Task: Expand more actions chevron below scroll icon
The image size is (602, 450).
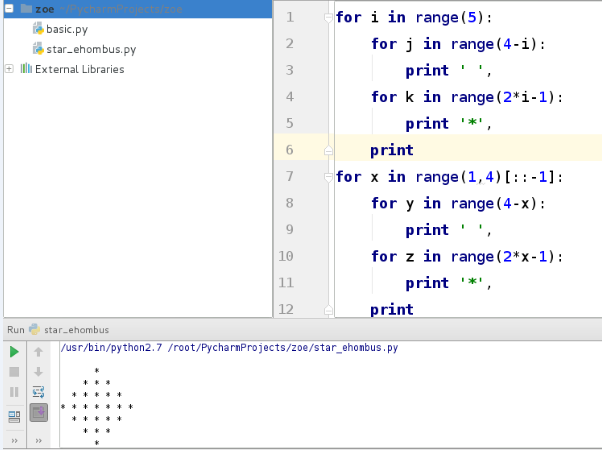Action: click(x=38, y=440)
